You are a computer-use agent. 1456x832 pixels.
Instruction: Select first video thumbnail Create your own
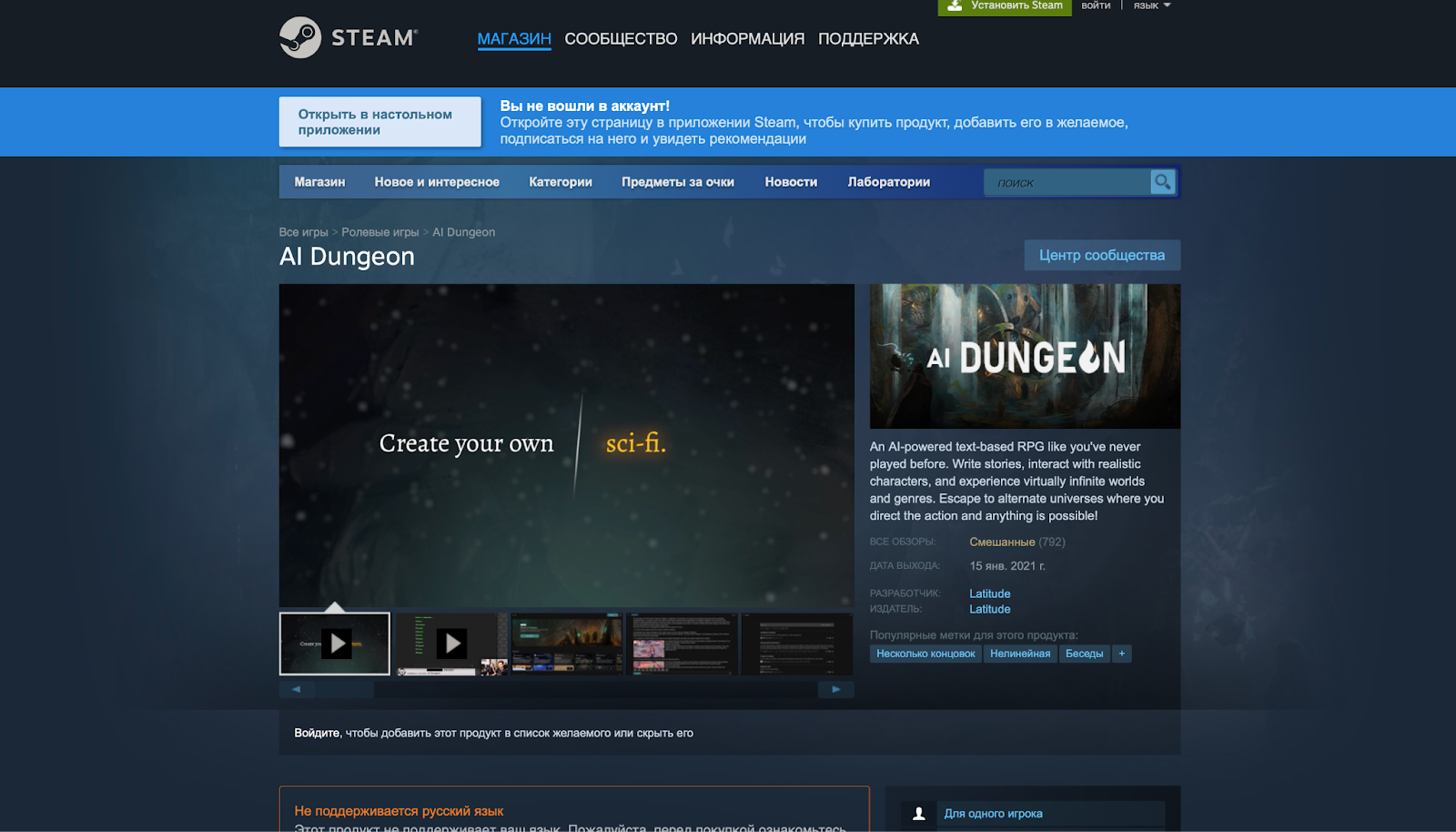(335, 644)
